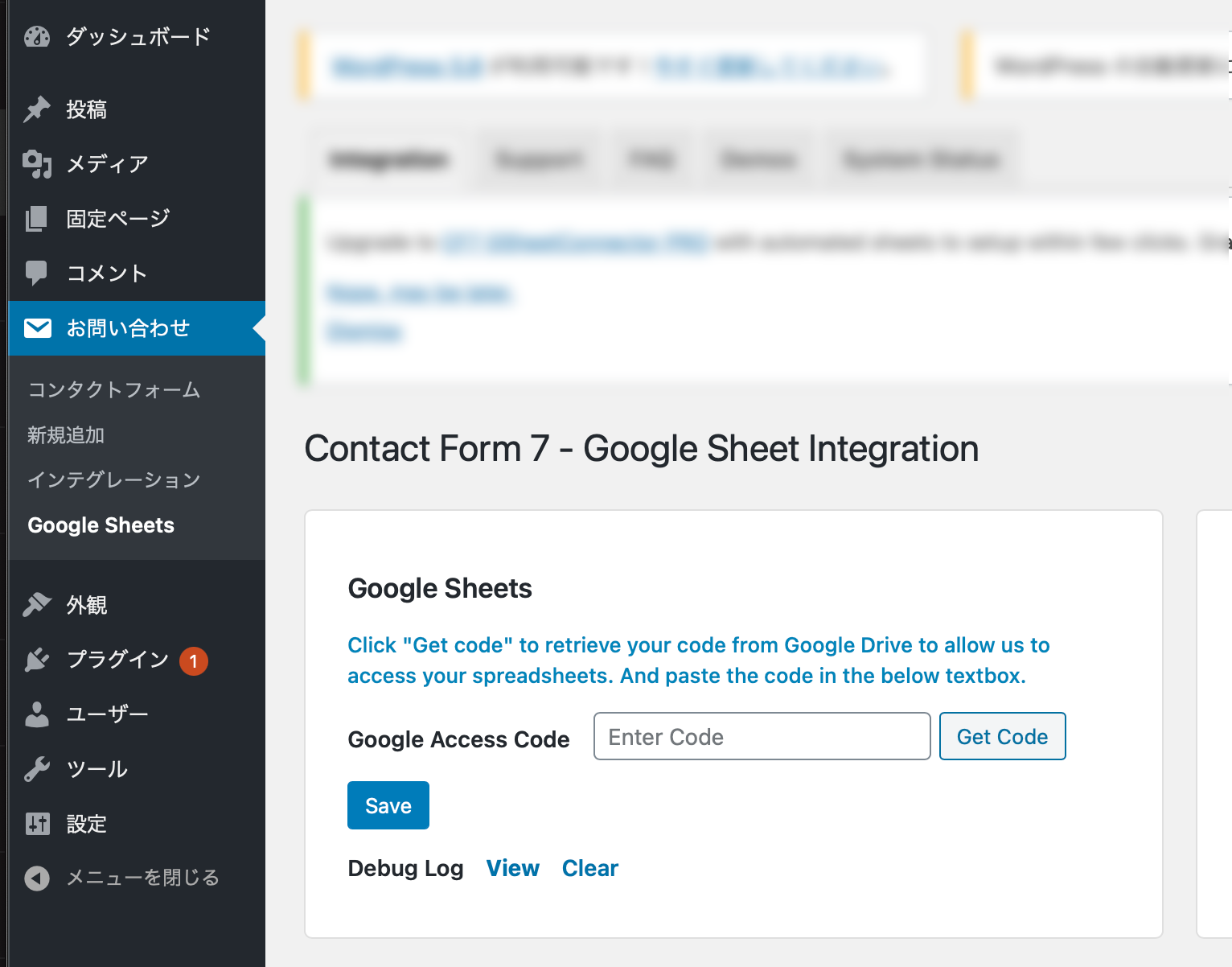Open インテグレーション submenu item
Image resolution: width=1232 pixels, height=967 pixels.
(x=113, y=480)
